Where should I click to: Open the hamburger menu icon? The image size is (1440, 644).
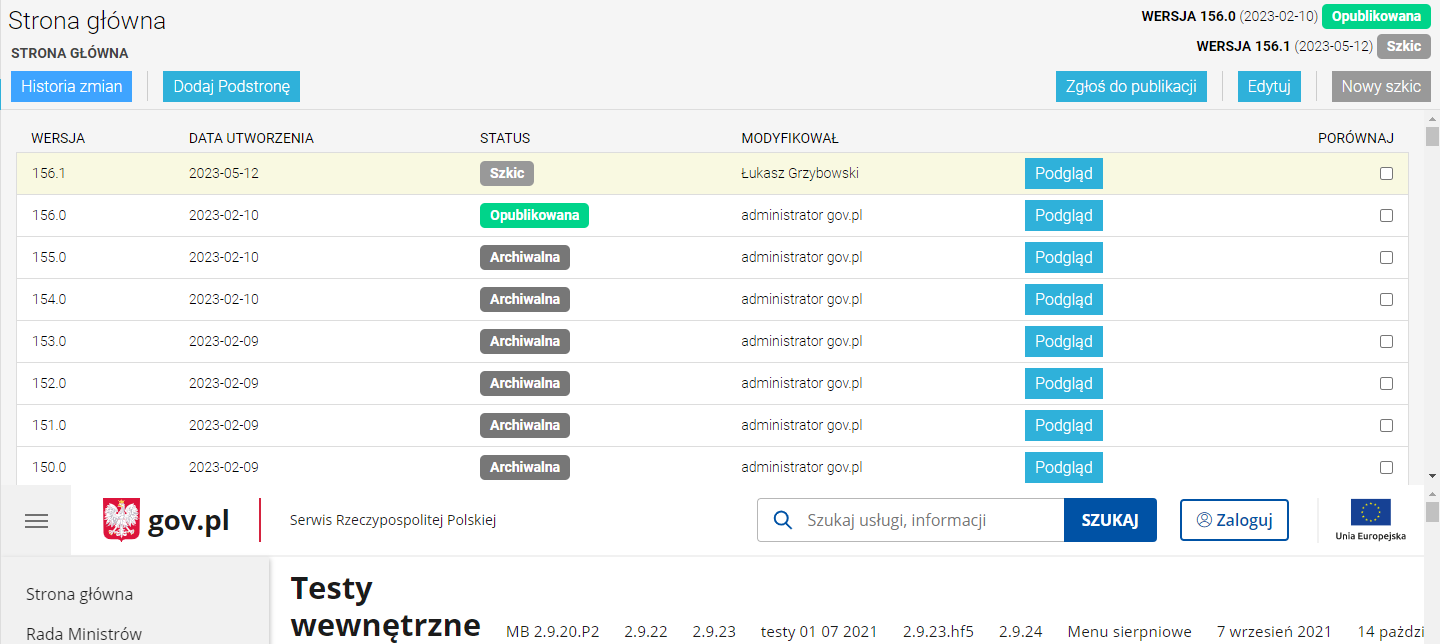point(36,521)
